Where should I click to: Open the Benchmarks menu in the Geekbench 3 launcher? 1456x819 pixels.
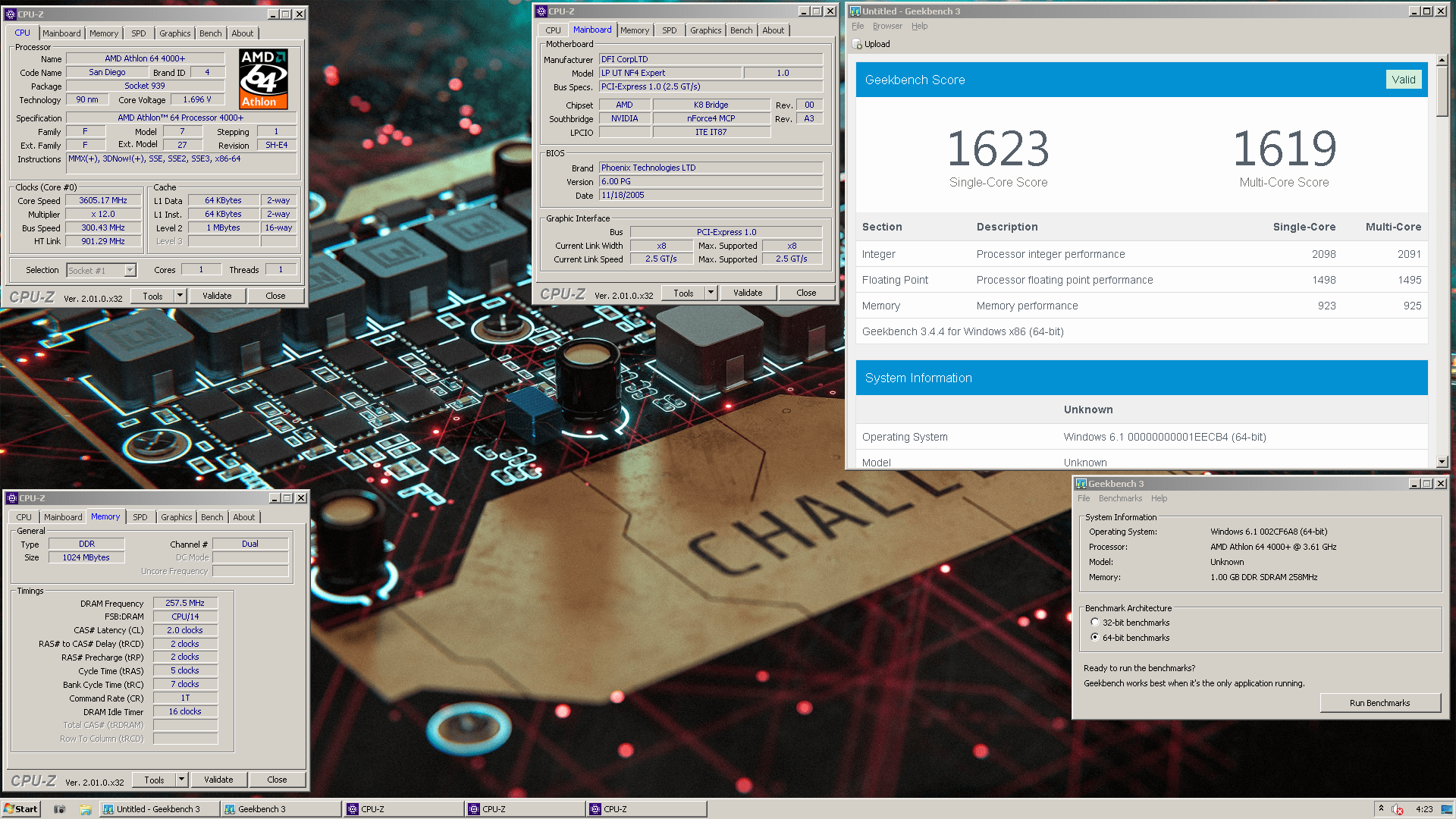pos(1120,498)
